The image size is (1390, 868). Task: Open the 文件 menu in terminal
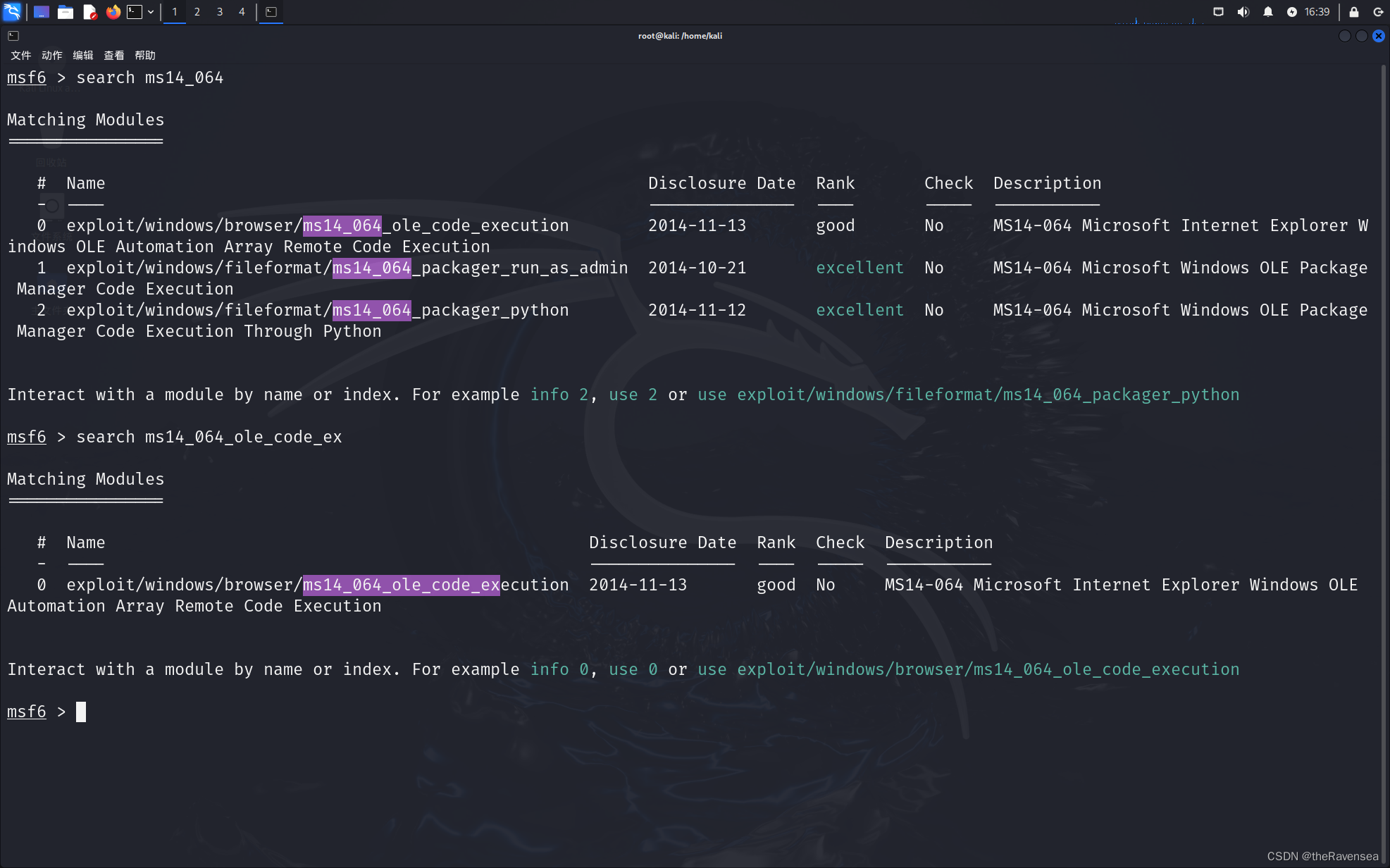coord(19,55)
